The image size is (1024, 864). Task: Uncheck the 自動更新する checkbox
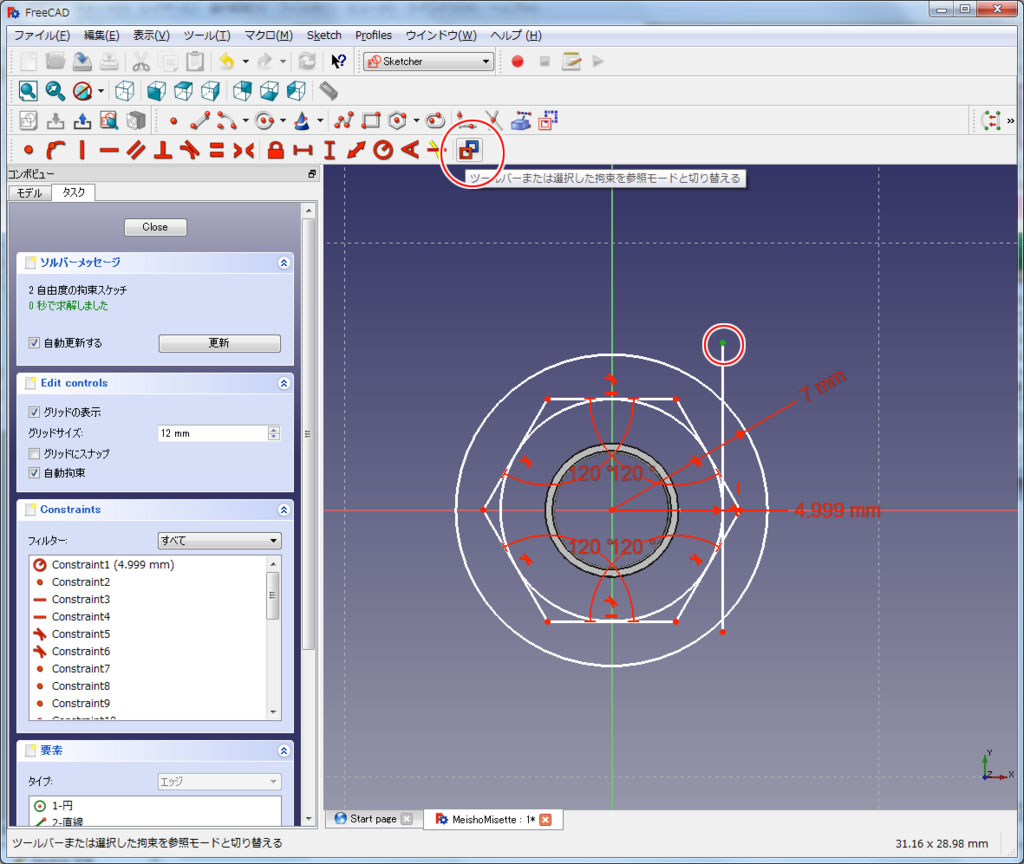tap(35, 343)
